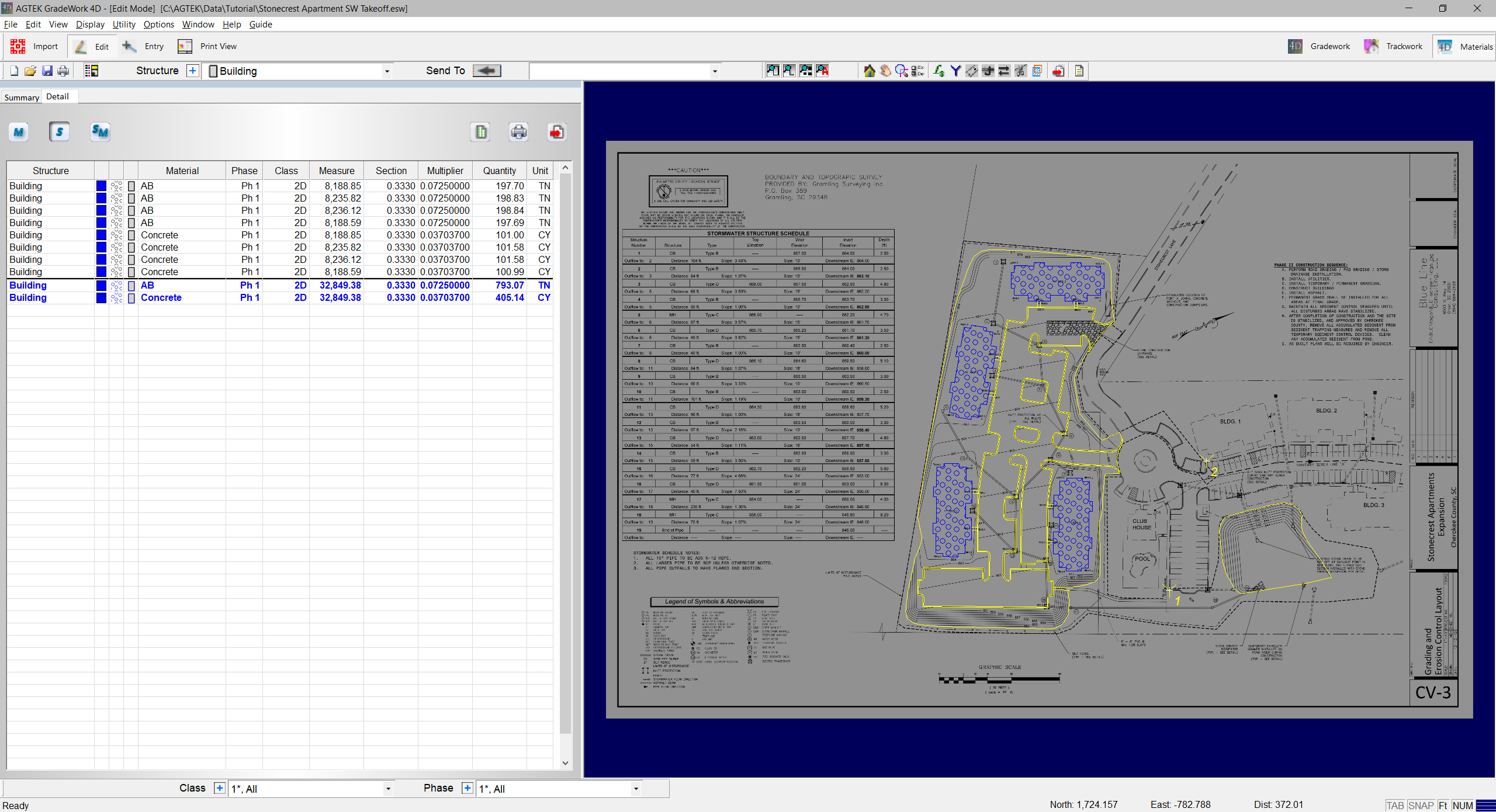Click the green dollar-sign cost icon
The height and width of the screenshot is (812, 1496).
[939, 71]
